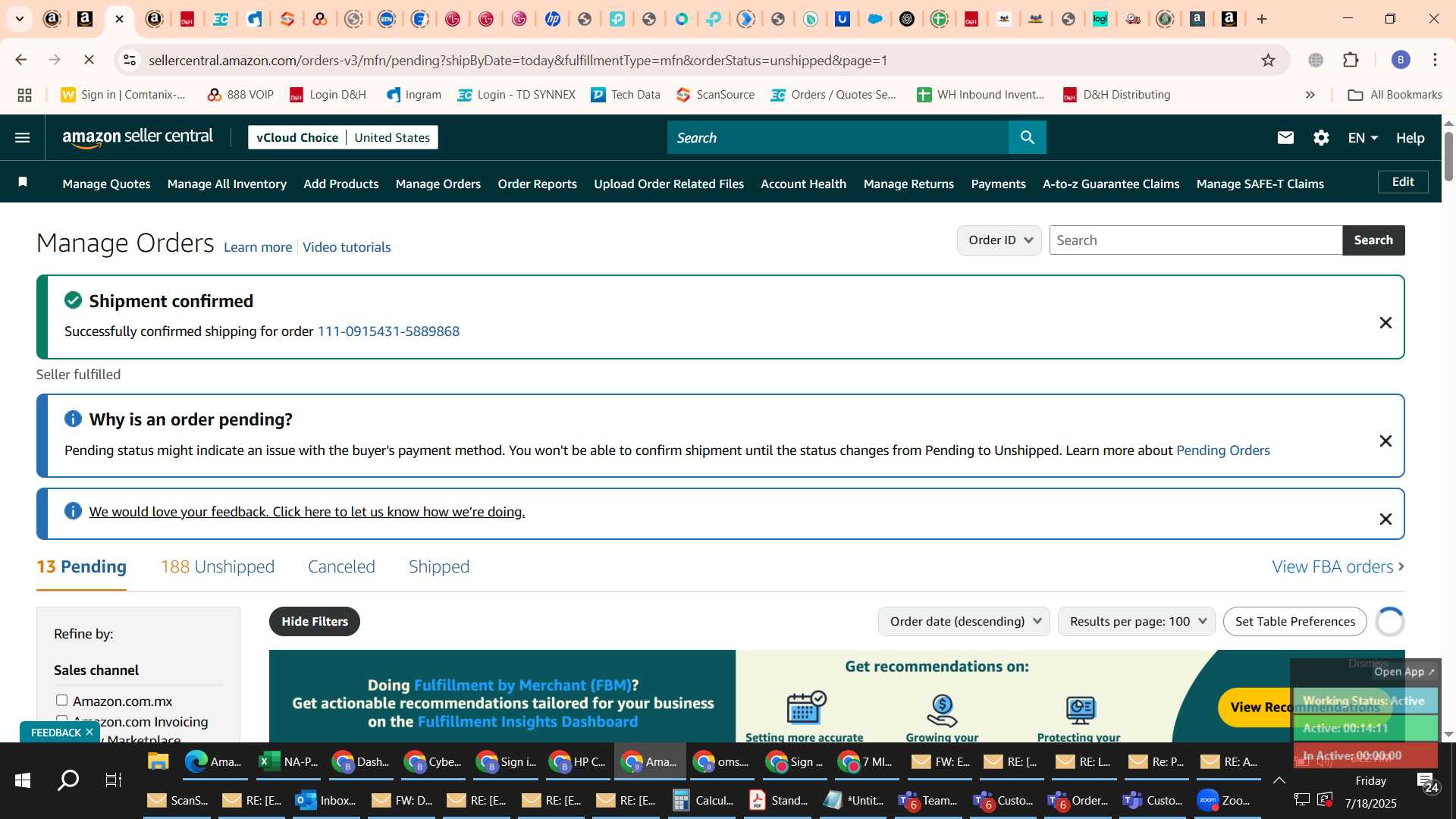Viewport: 1456px width, 819px height.
Task: Go to Account Health
Action: [803, 184]
